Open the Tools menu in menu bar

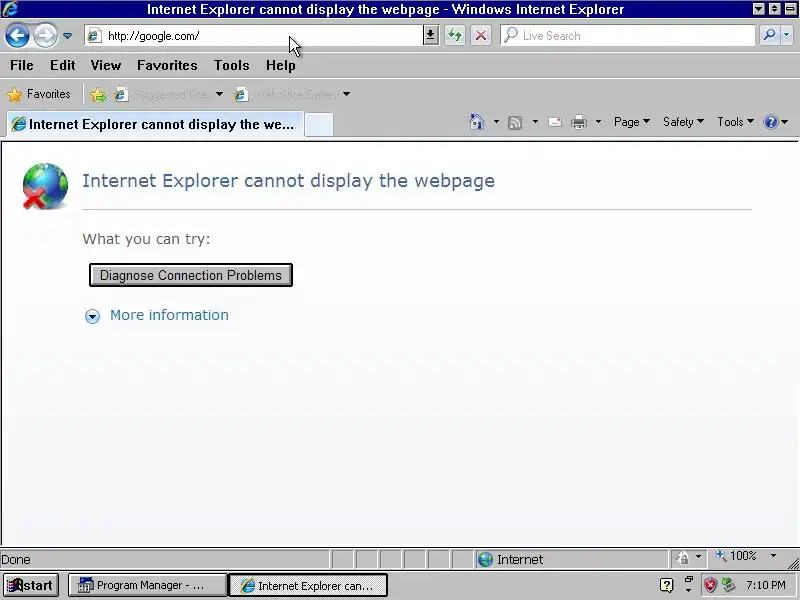click(x=231, y=65)
